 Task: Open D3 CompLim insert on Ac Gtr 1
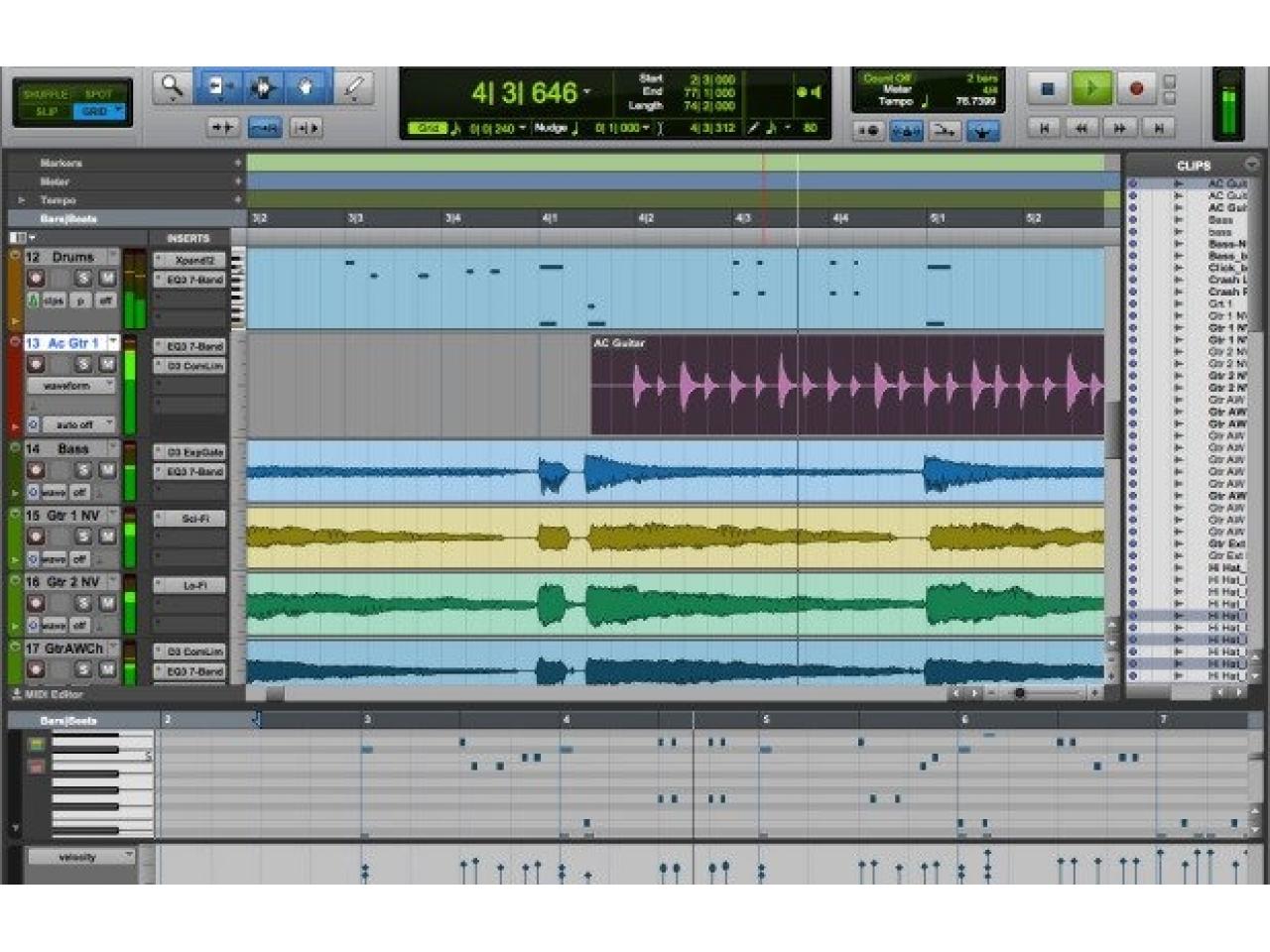pyautogui.click(x=190, y=366)
